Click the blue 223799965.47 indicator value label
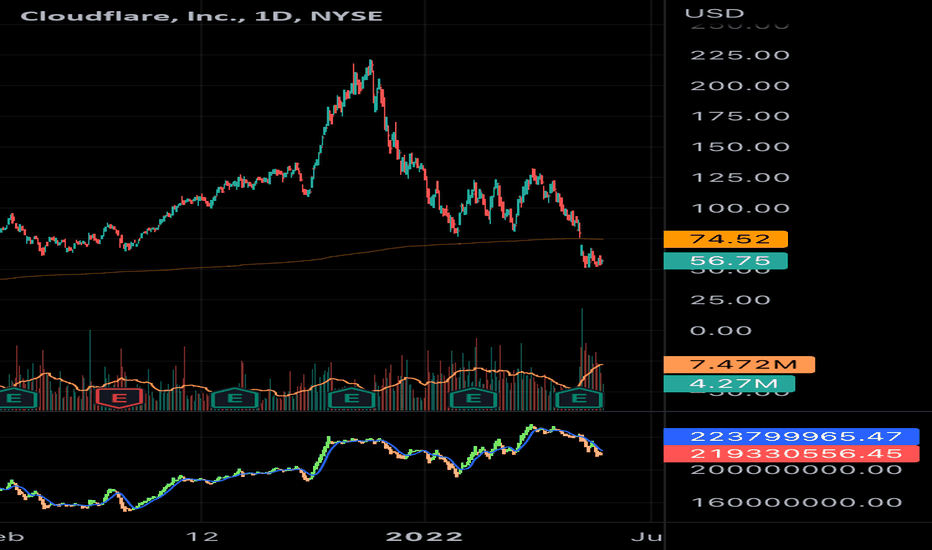This screenshot has width=932, height=550. (791, 436)
